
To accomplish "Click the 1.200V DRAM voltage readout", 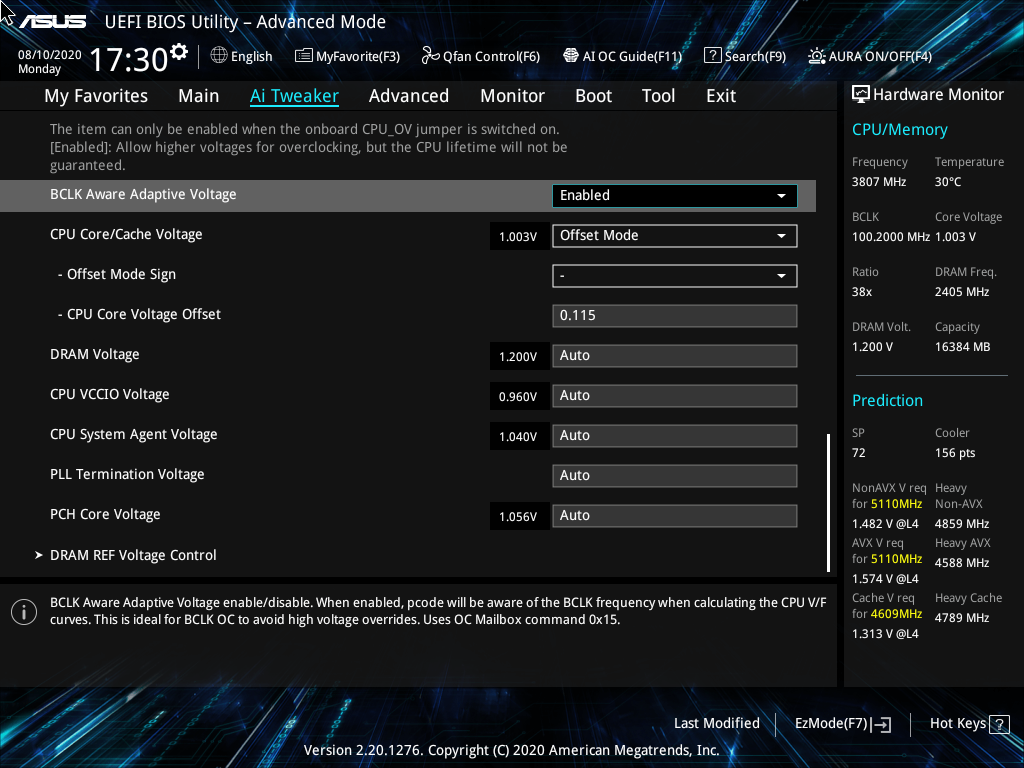I will point(519,357).
